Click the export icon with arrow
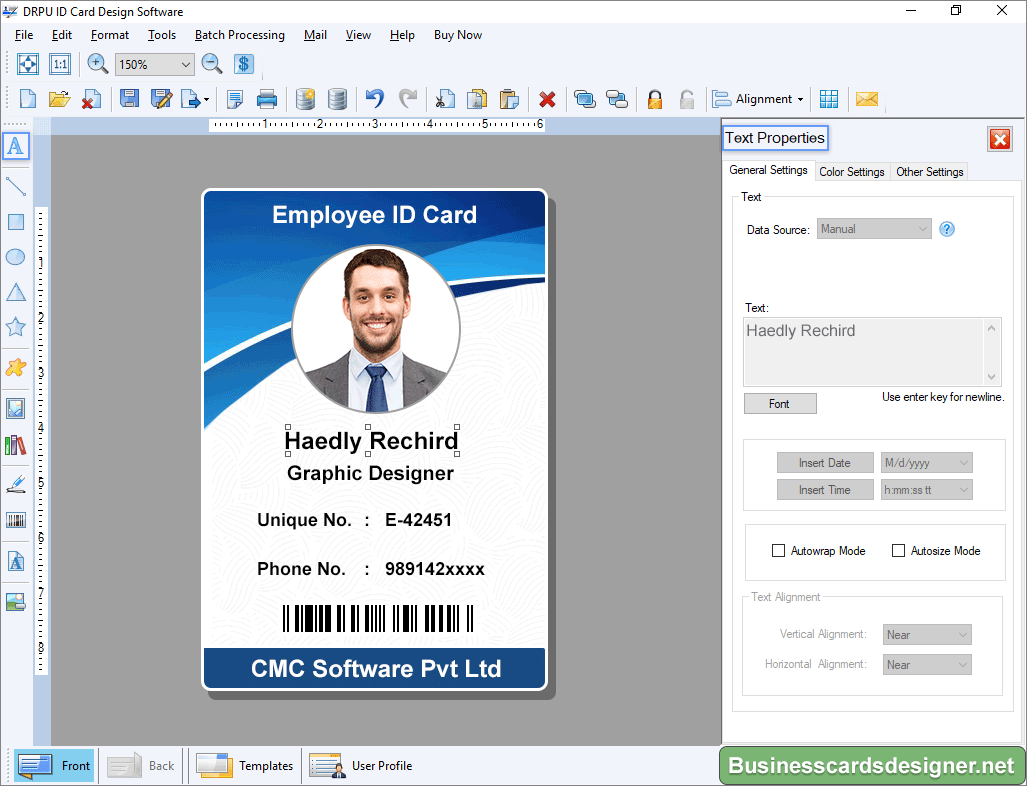This screenshot has width=1027, height=786. (191, 99)
